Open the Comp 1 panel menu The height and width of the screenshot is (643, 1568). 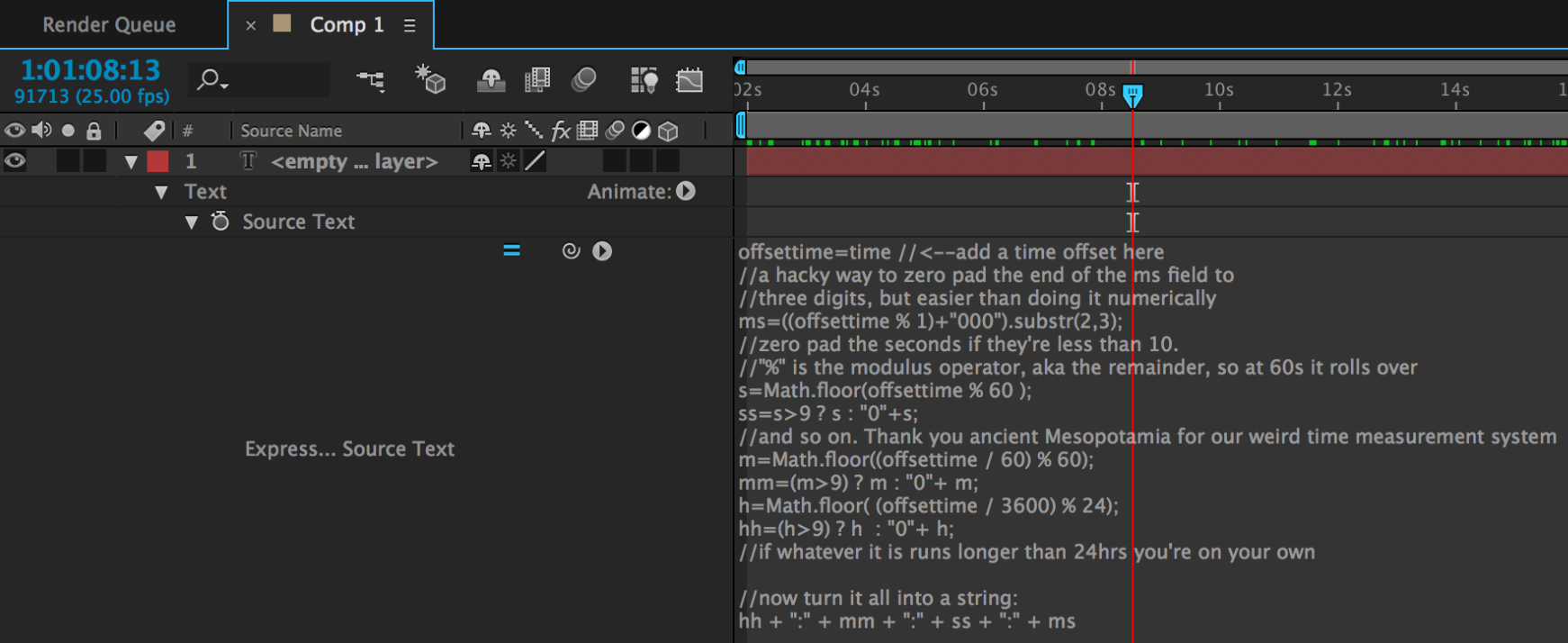tap(410, 25)
